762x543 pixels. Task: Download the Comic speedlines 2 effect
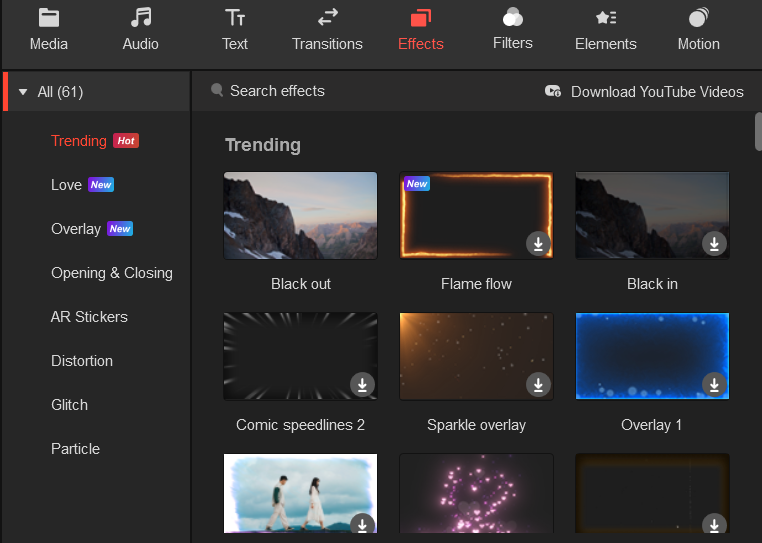point(362,384)
